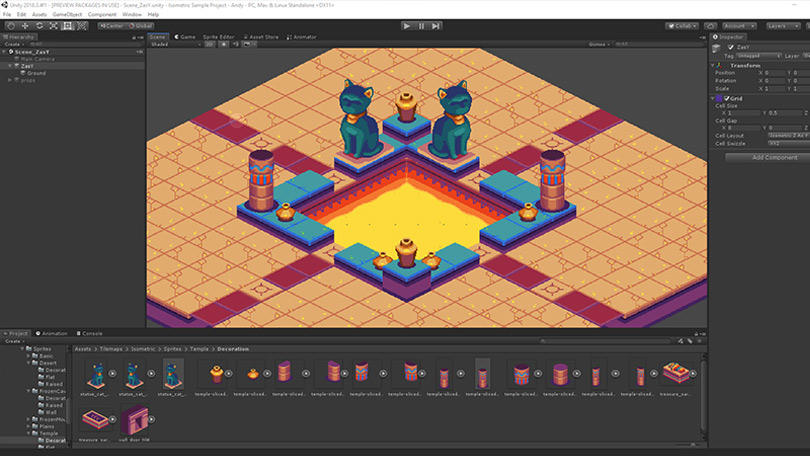
Task: Toggle Global handle rotation button
Action: pyautogui.click(x=141, y=26)
